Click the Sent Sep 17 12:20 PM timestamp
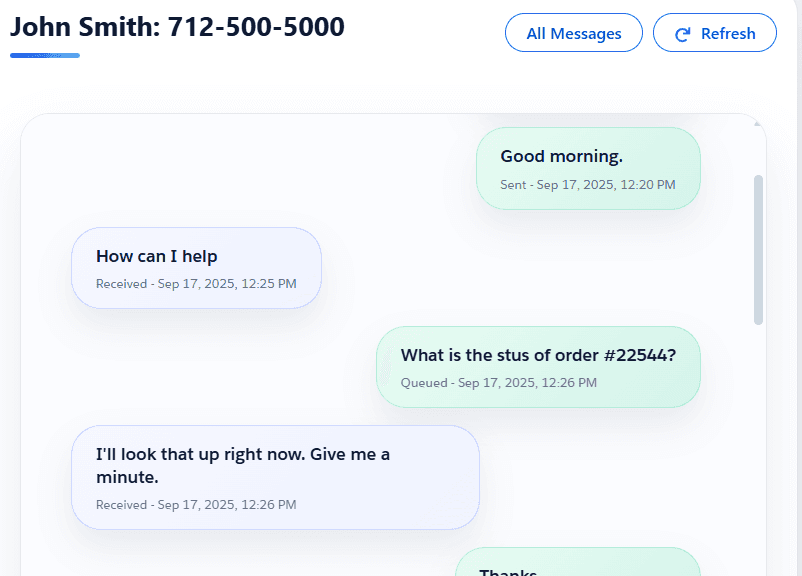 (588, 183)
